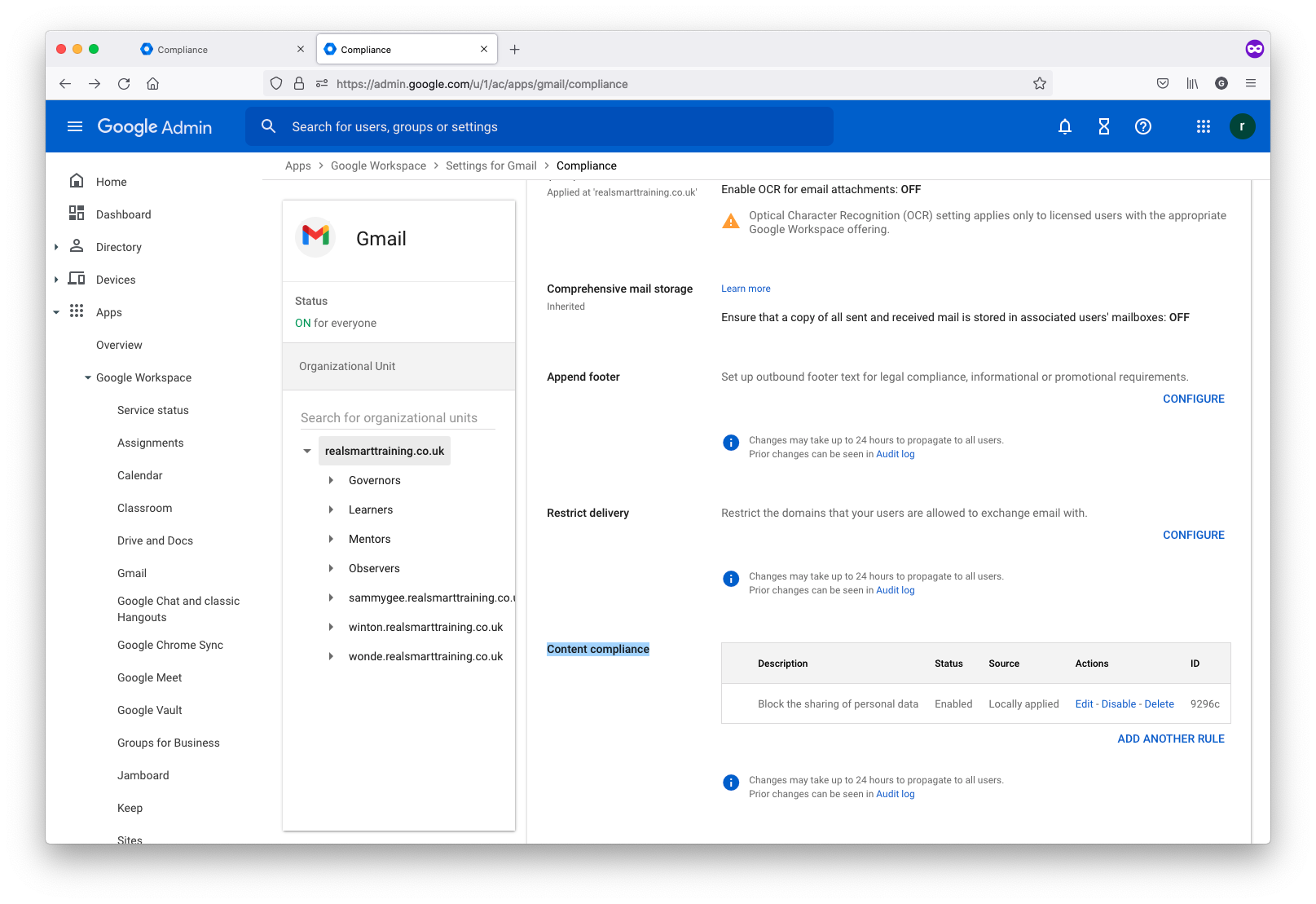Open Google Vault in sidebar

pyautogui.click(x=150, y=710)
